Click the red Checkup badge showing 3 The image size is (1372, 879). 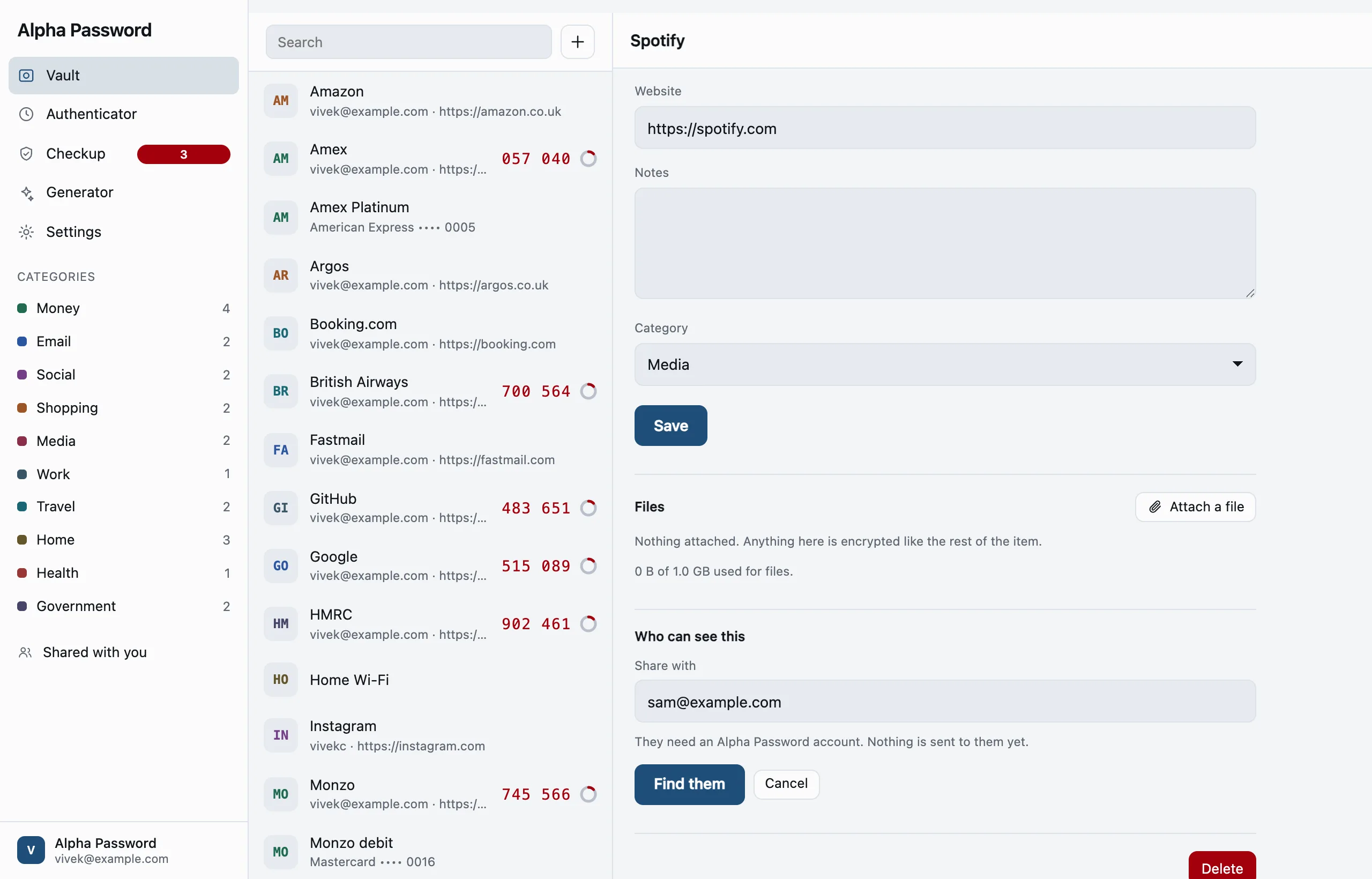click(x=183, y=154)
